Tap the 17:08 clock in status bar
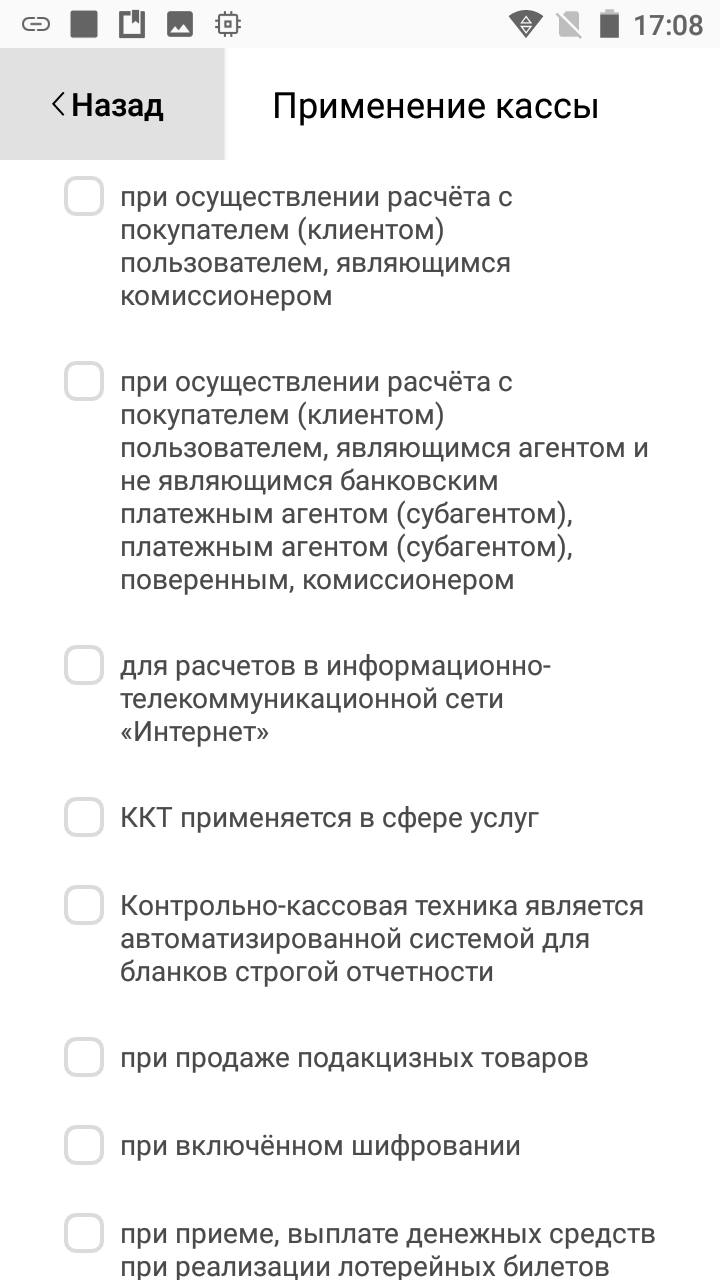 (x=668, y=24)
